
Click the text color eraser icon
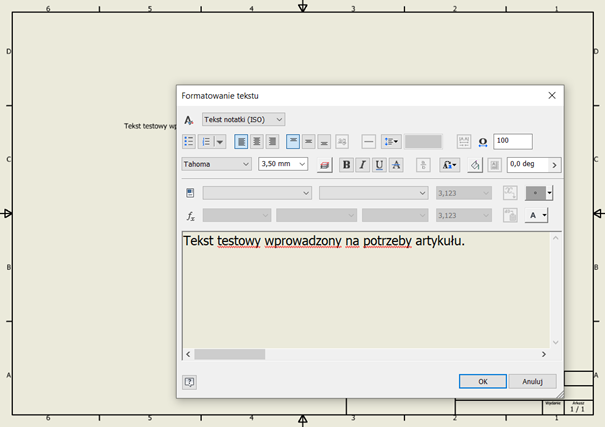(323, 165)
